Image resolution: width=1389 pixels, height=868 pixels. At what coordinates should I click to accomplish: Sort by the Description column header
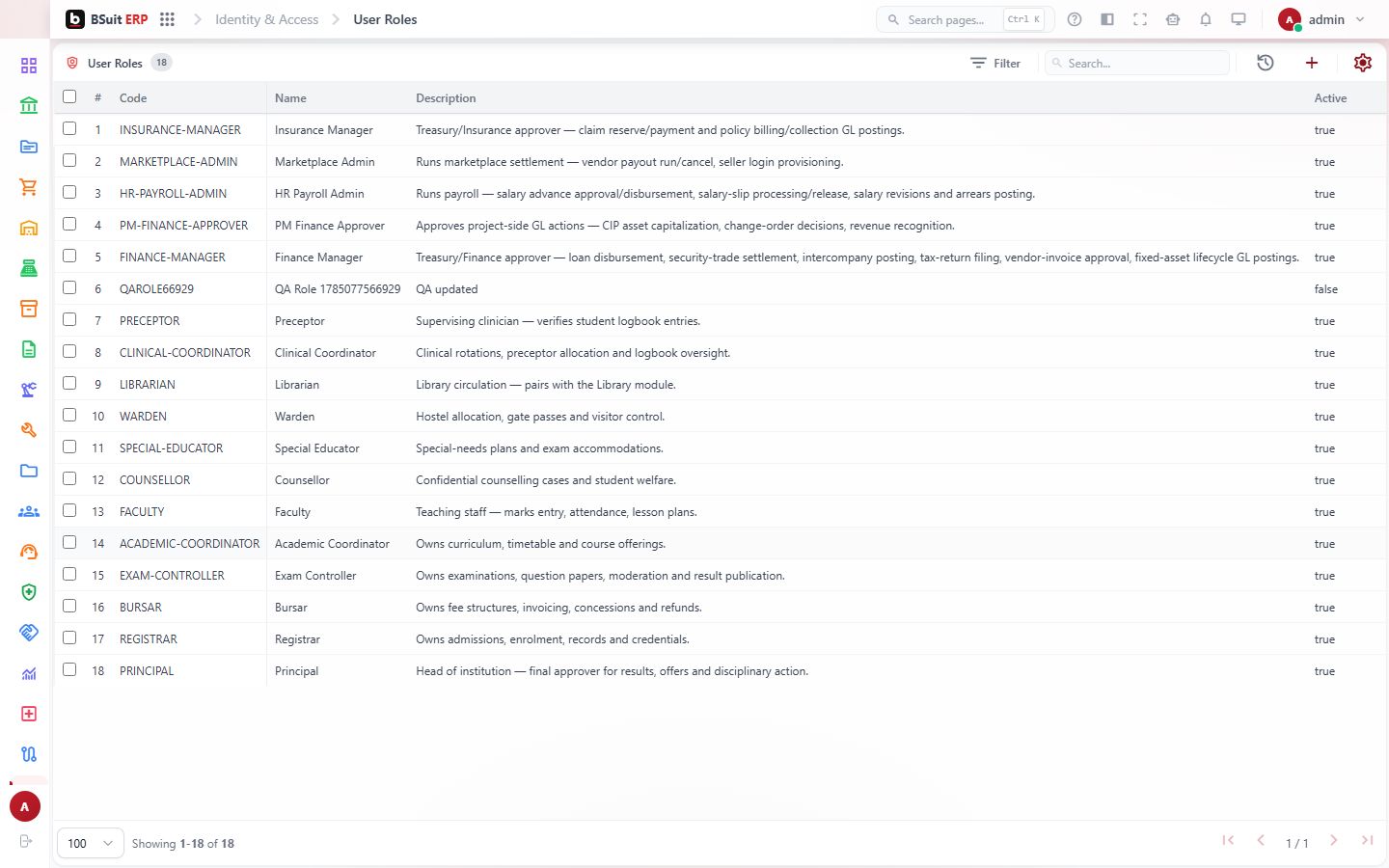(446, 98)
